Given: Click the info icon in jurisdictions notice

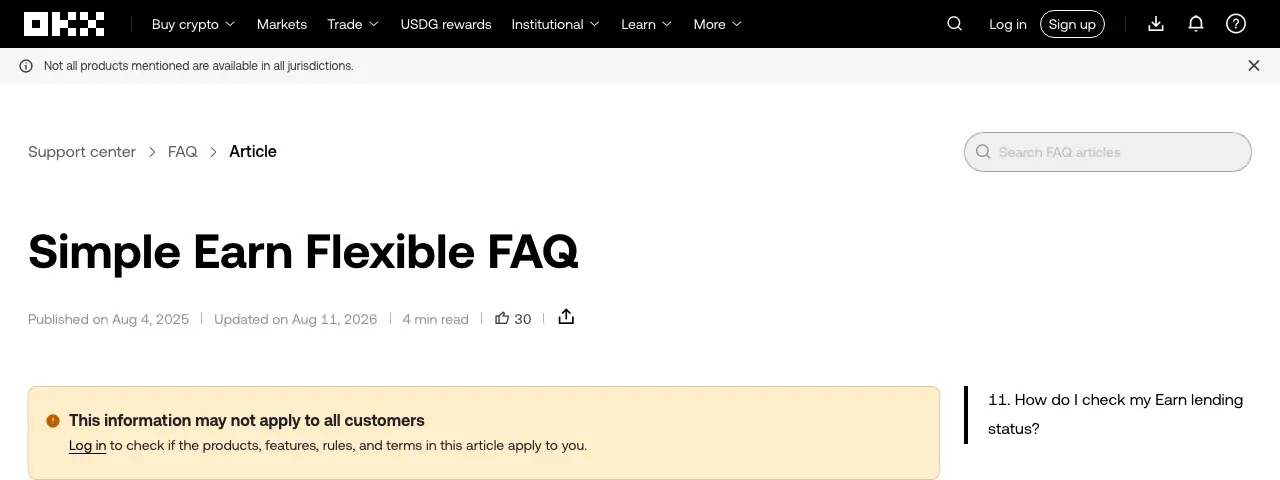Looking at the screenshot, I should [x=26, y=66].
